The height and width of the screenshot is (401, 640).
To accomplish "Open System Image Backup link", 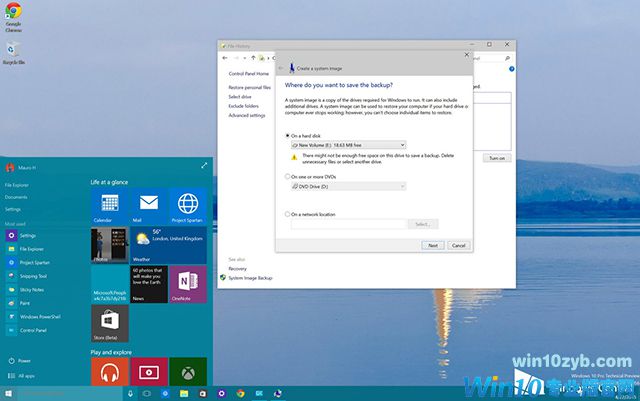I will point(250,278).
